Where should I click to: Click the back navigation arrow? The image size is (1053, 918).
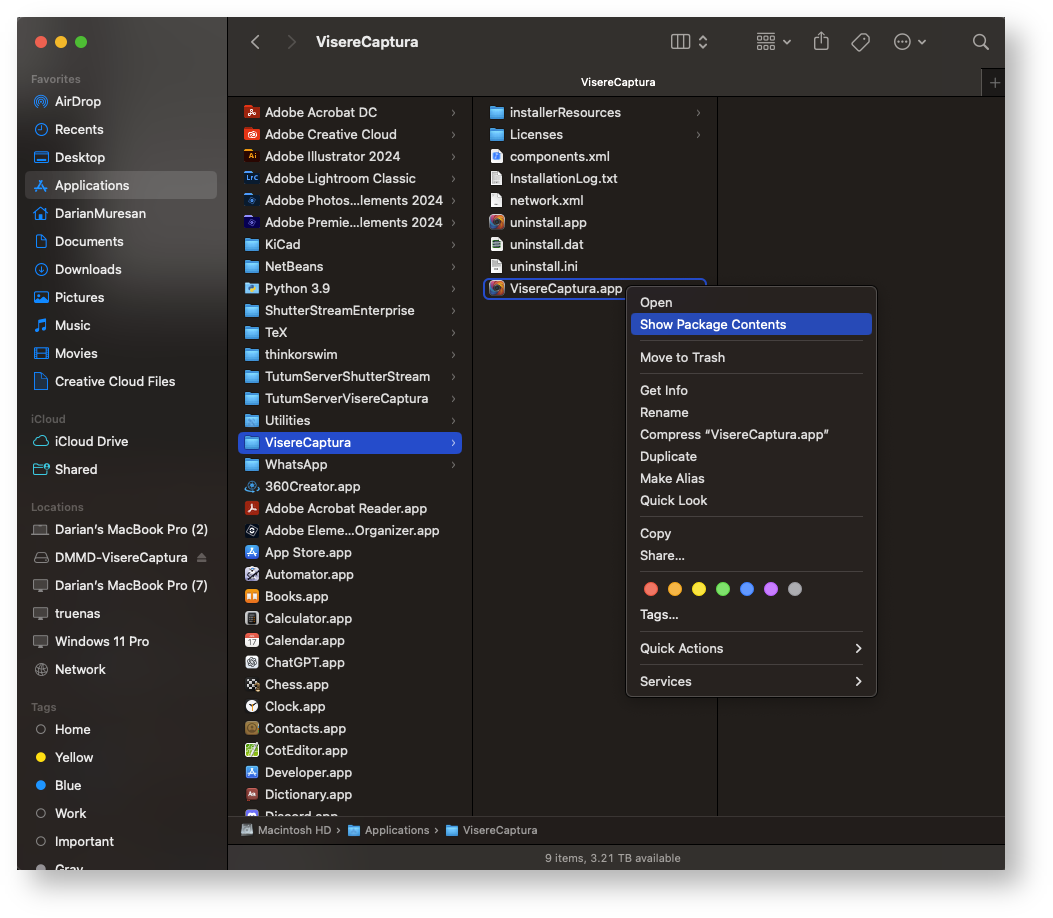coord(255,42)
